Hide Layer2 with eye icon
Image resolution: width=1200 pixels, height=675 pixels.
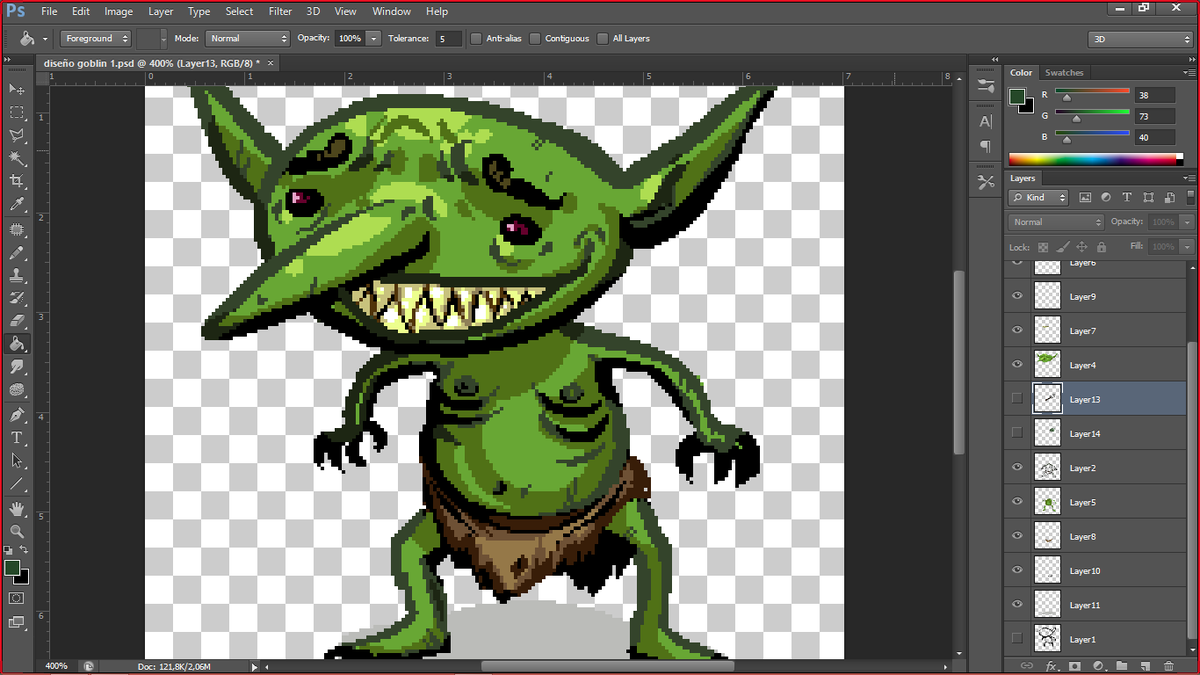1017,467
